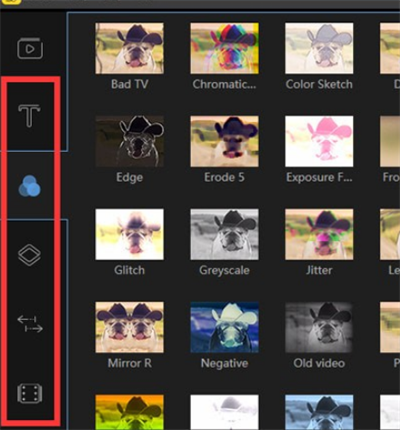
Task: Choose the Negative filter thumbnail
Action: pyautogui.click(x=224, y=327)
